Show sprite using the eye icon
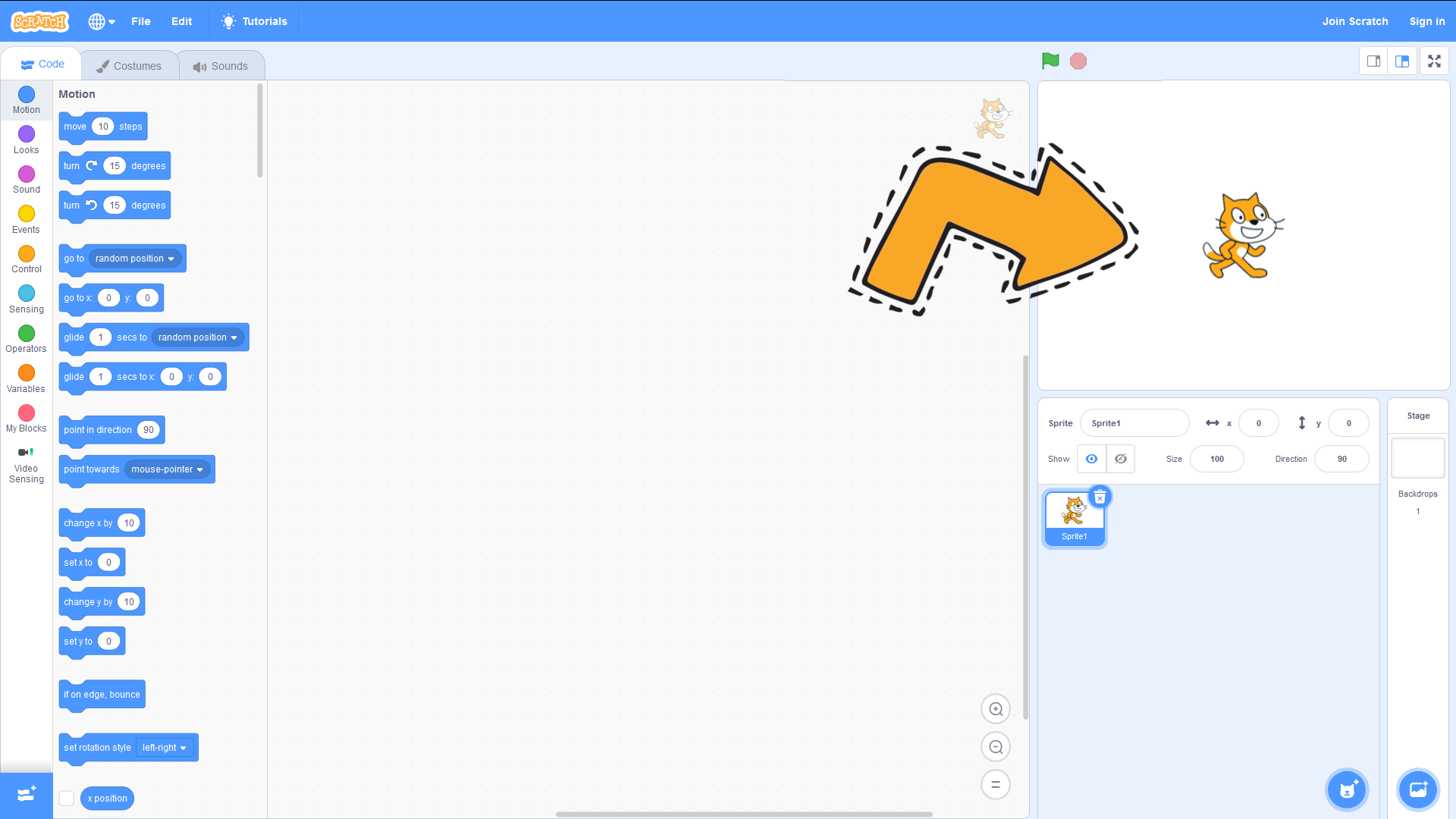1456x819 pixels. (1091, 459)
